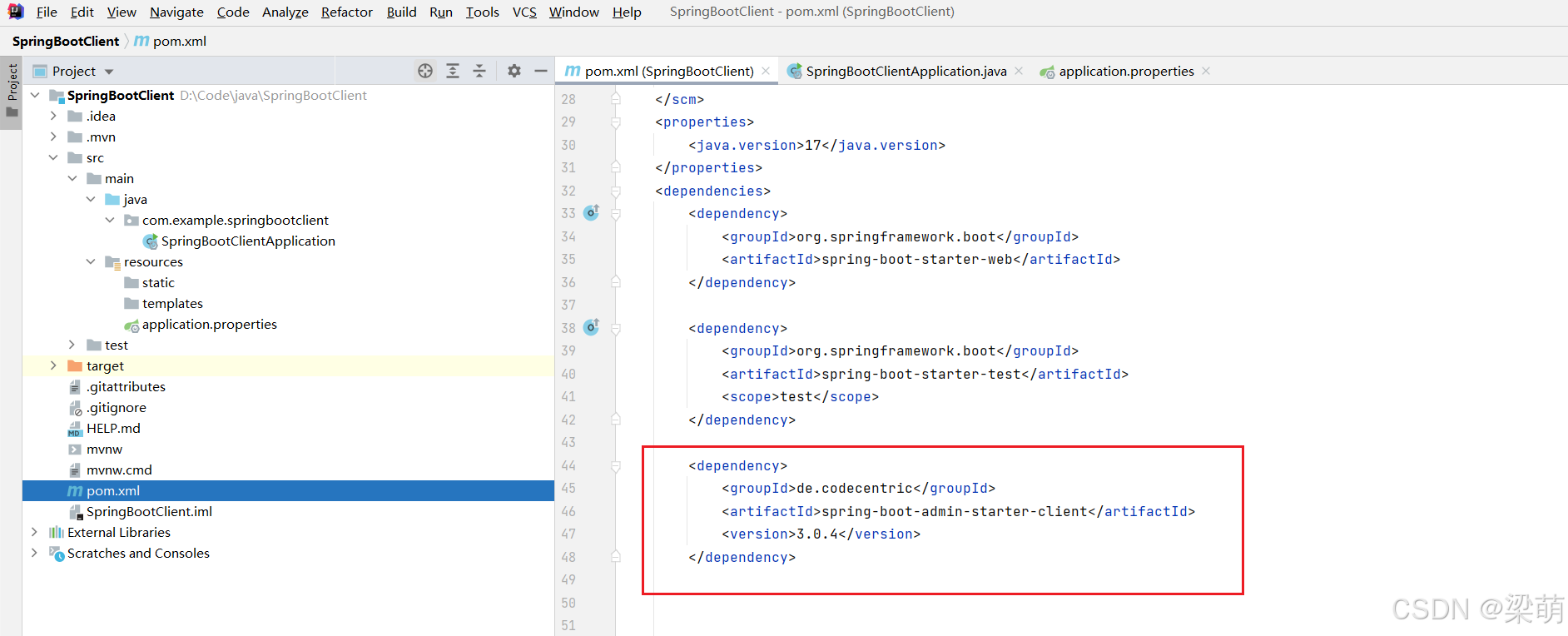Select mvnw.cmd file
1568x636 pixels.
111,470
